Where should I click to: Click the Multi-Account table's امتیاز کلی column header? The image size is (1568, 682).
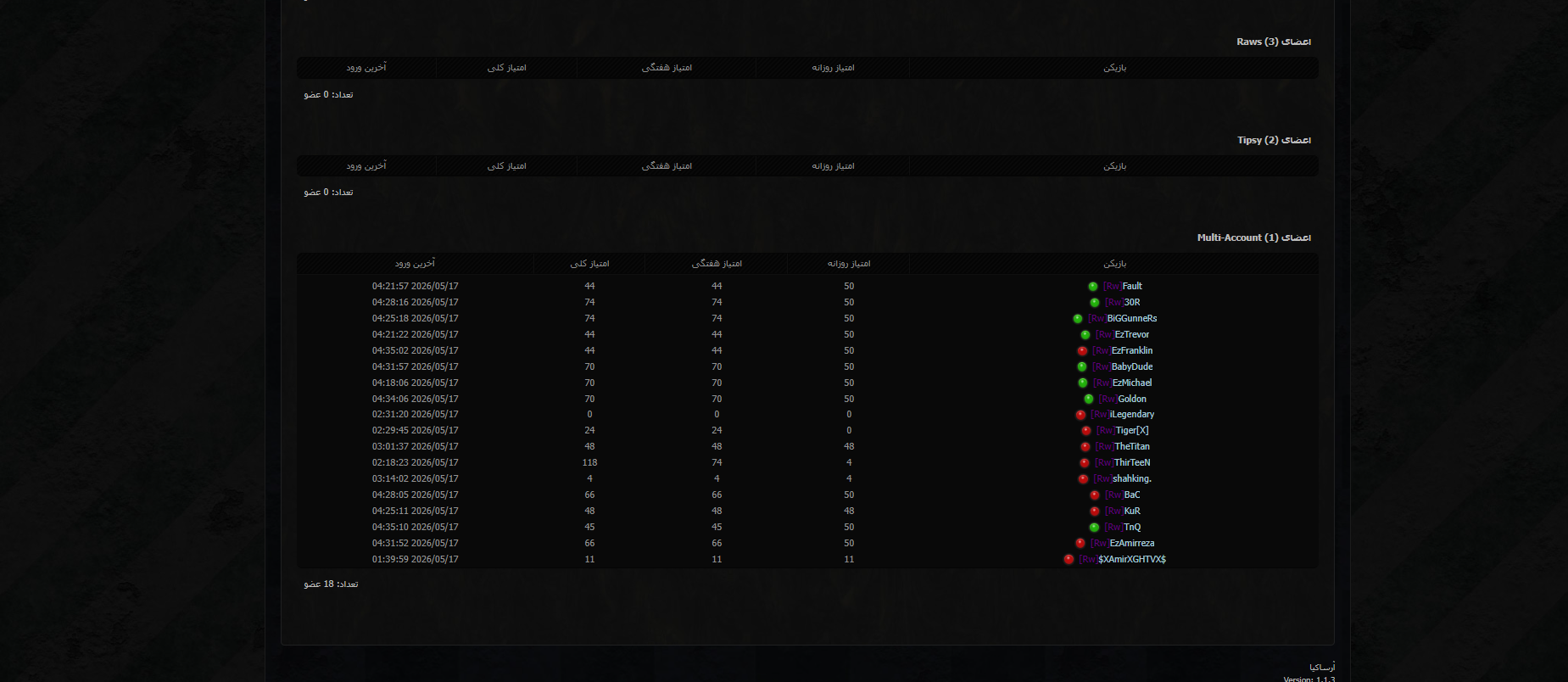(589, 263)
